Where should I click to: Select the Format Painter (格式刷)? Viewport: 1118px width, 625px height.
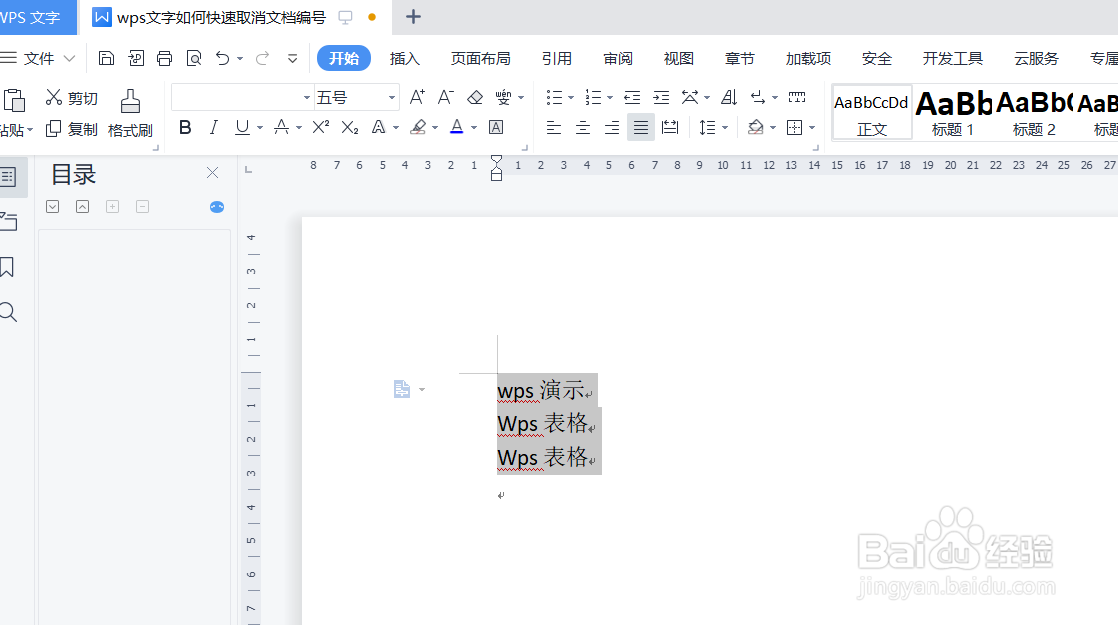[130, 114]
